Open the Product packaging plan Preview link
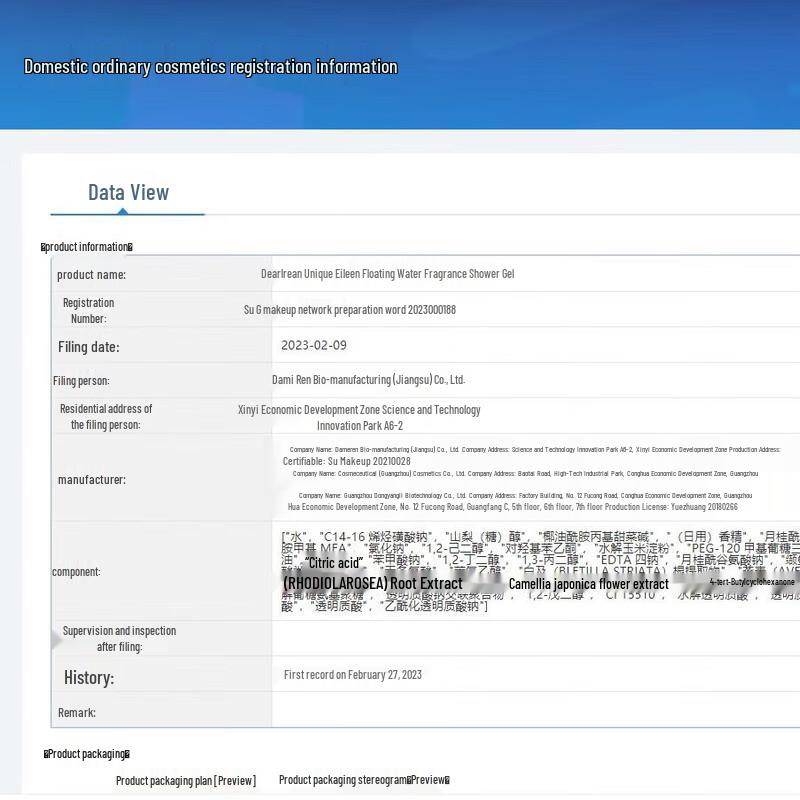800x800 pixels. coord(186,781)
